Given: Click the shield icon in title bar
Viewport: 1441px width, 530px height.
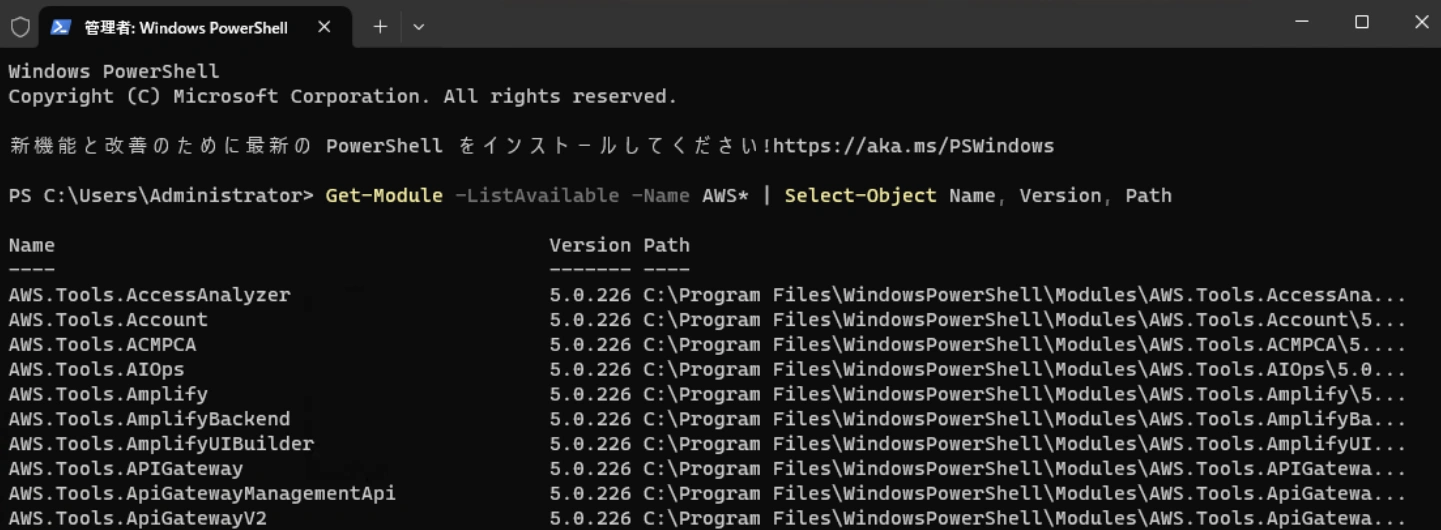Looking at the screenshot, I should [20, 27].
